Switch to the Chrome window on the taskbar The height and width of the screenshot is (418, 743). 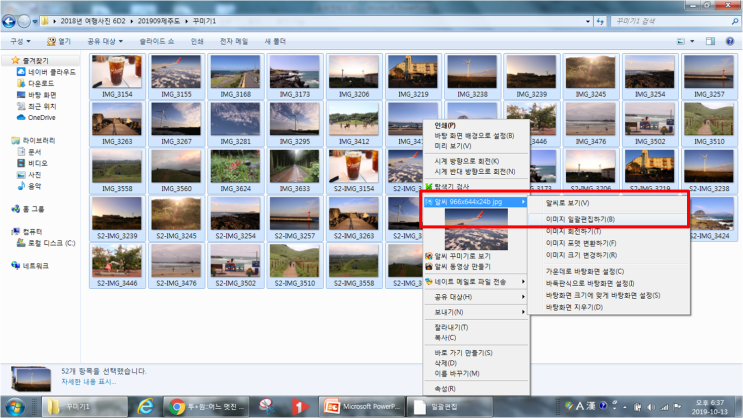coord(207,406)
